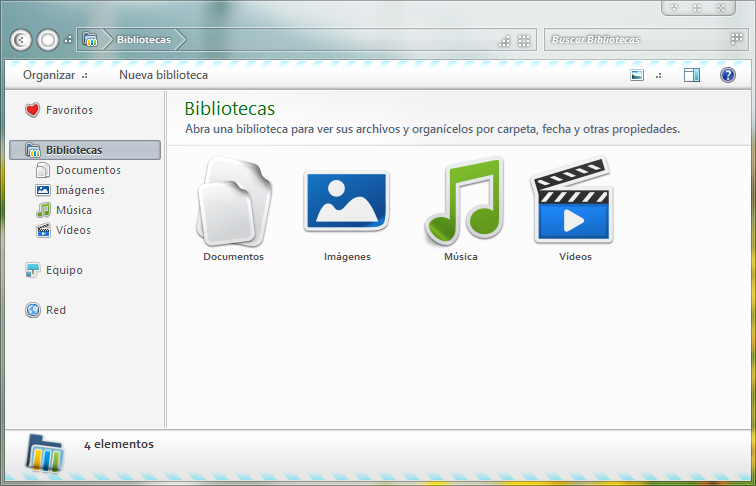
Task: Open the recent locations dropdown beside Forward
Action: (68, 40)
